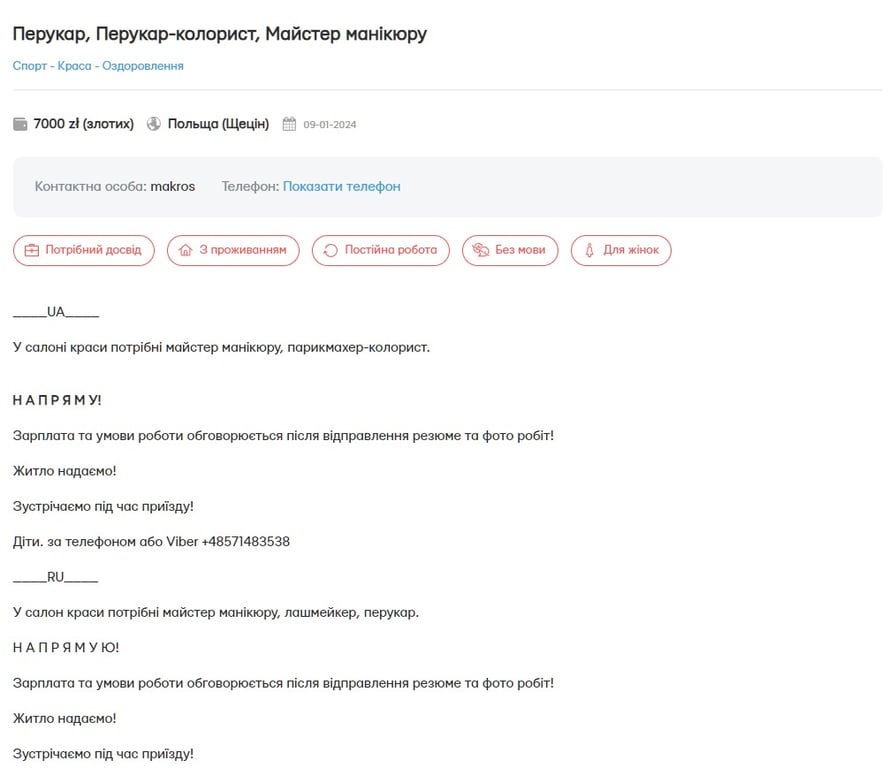Click the language icon in Без мови tag

(481, 250)
